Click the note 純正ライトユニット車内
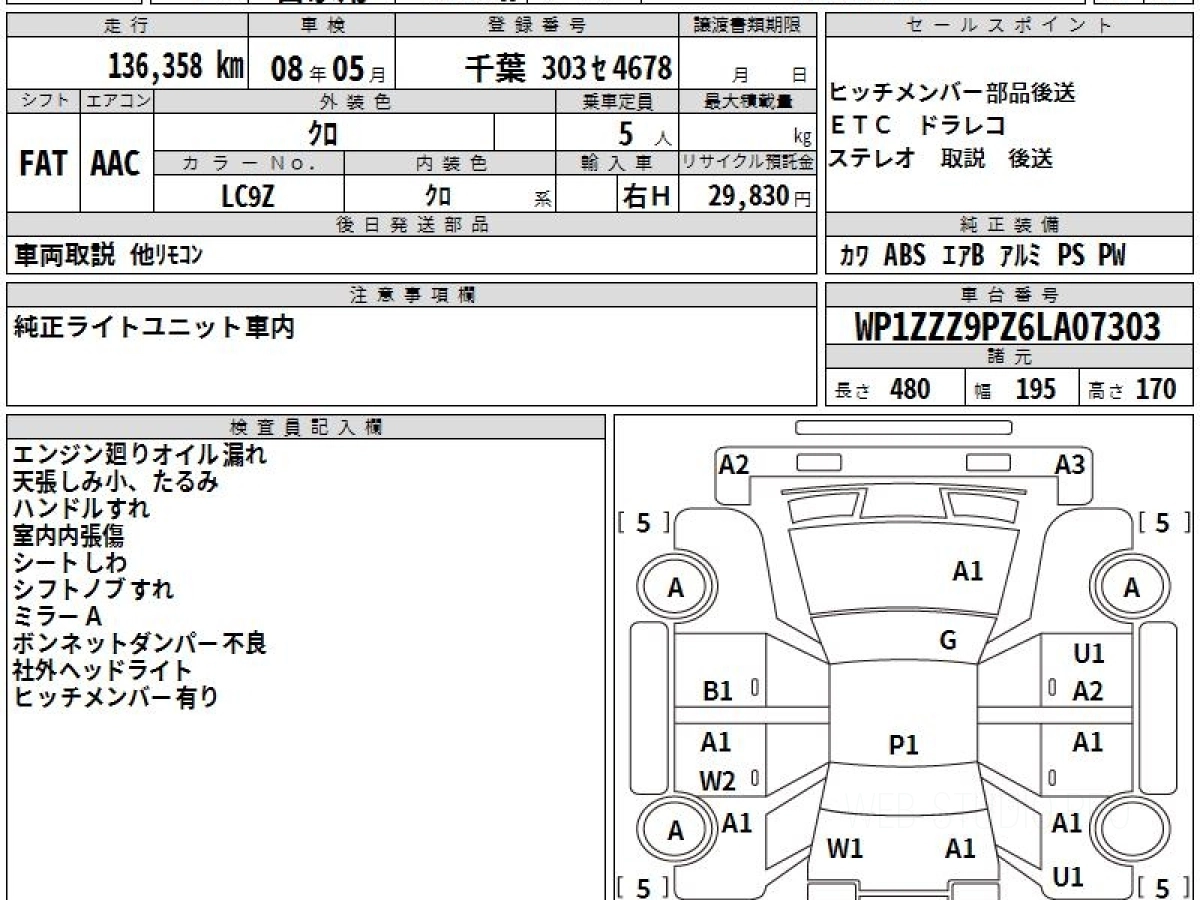 154,327
